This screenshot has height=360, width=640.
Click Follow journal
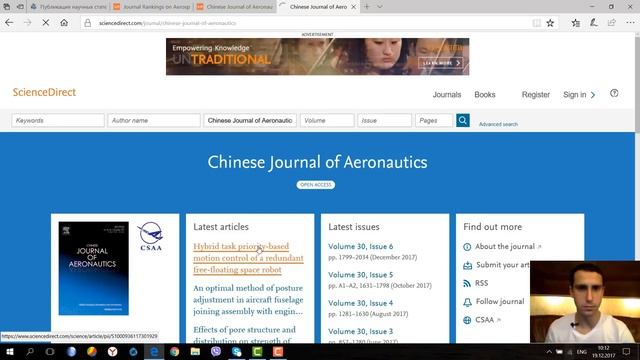point(494,302)
